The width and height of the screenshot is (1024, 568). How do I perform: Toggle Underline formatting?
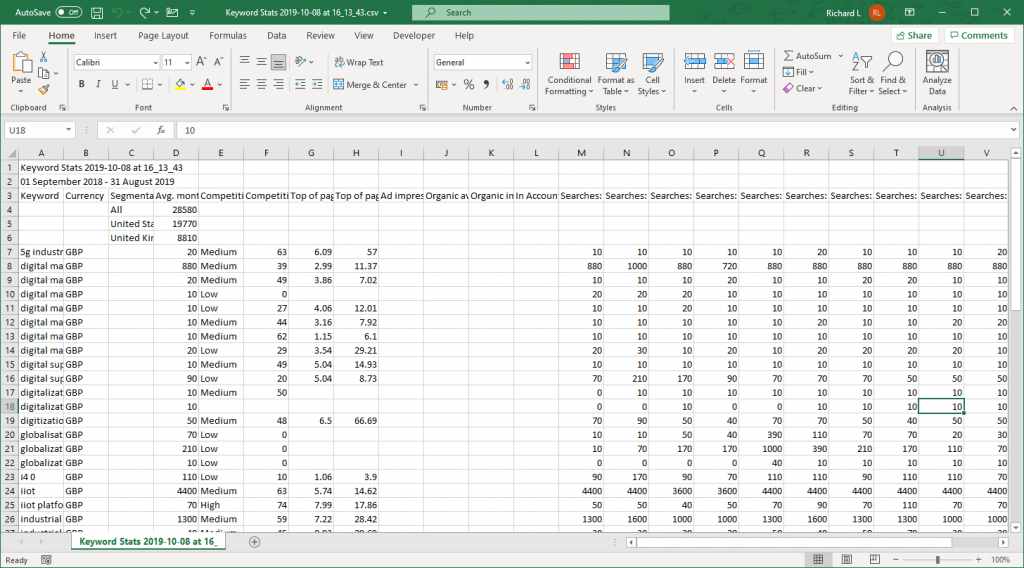click(115, 84)
